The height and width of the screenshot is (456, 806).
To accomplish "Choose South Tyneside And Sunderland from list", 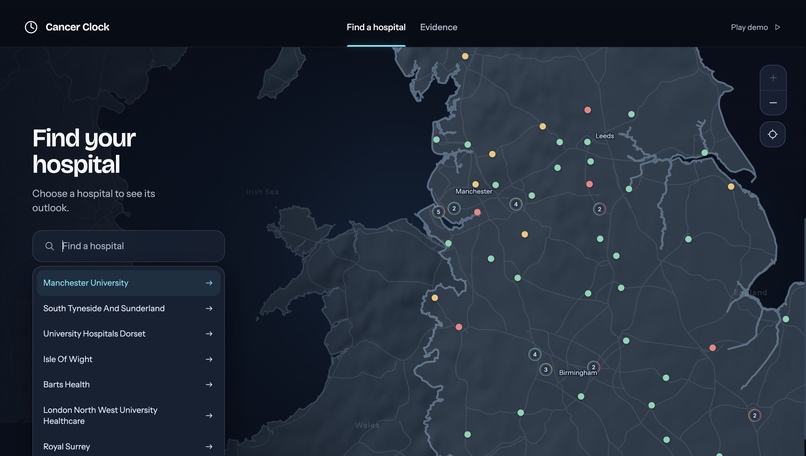I will click(x=129, y=308).
